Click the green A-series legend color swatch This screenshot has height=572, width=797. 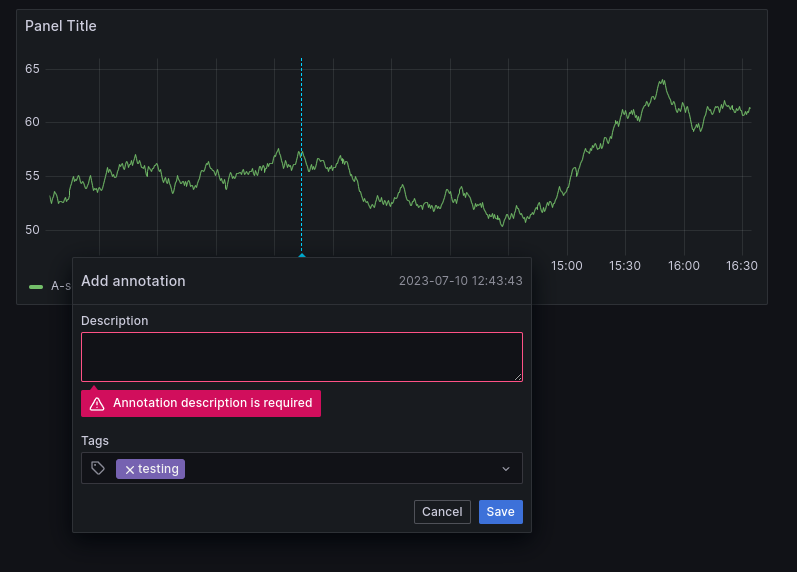point(36,287)
